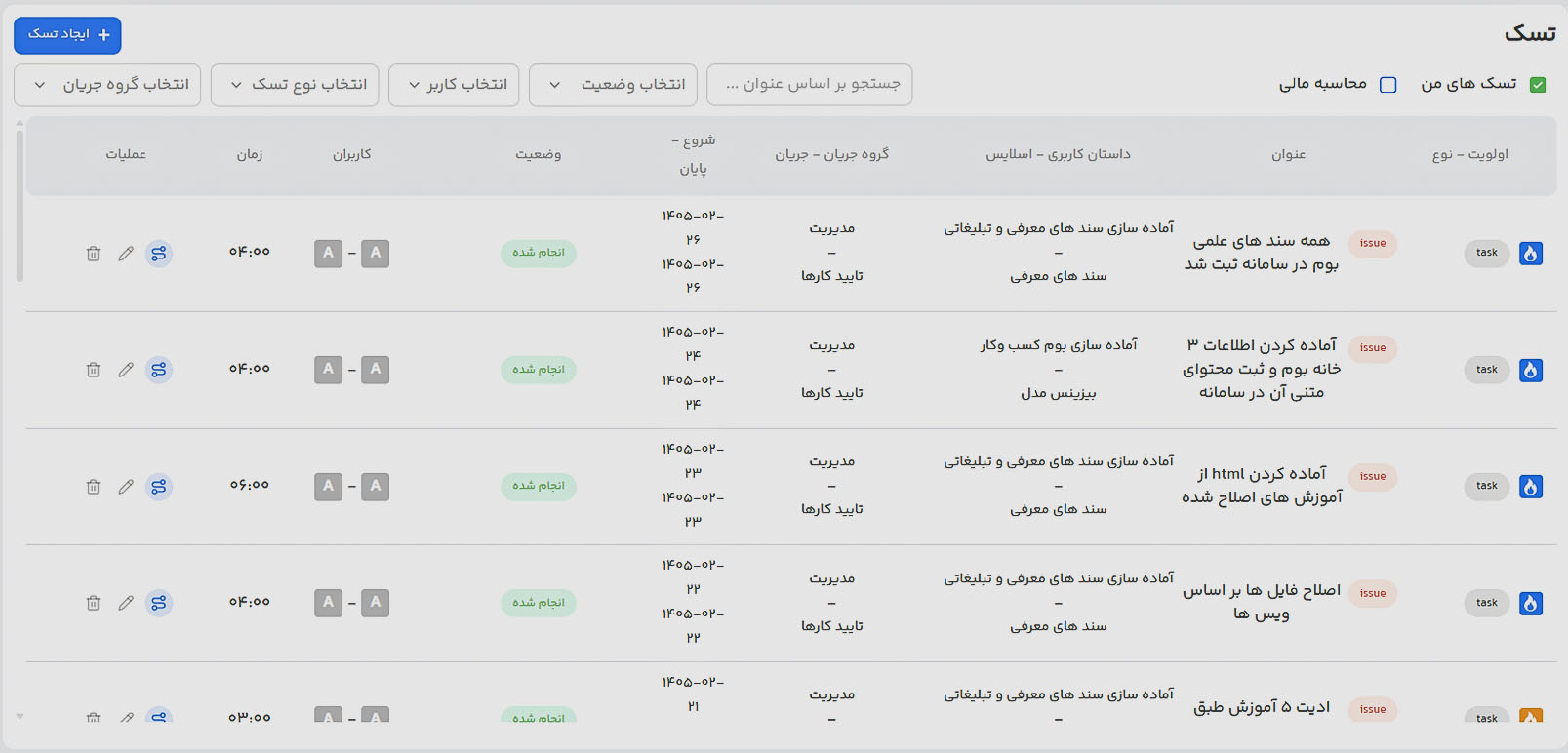The image size is (1568, 753).
Task: Click the ایجاد تسک (create task) button
Action: 67,35
